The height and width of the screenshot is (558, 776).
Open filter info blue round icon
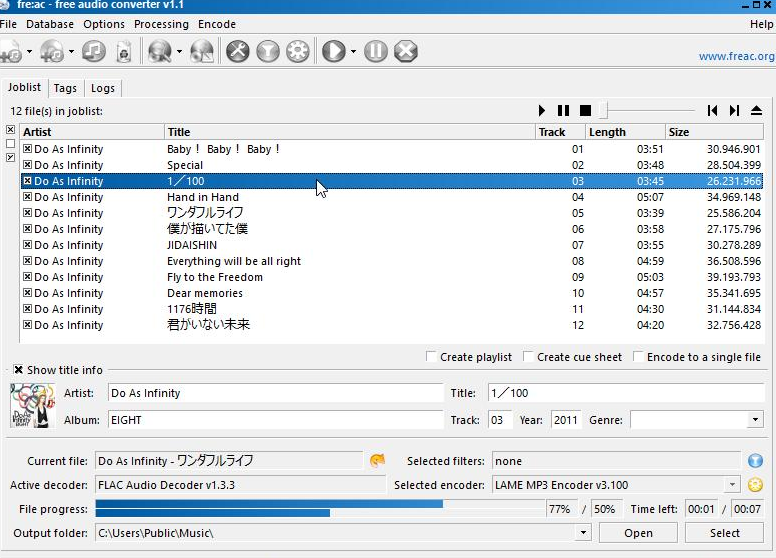755,461
